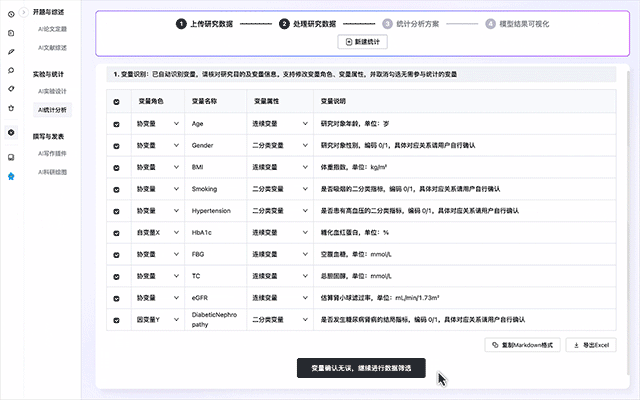Uncheck the HbA1c variable checkbox
The image size is (640, 400).
[x=116, y=233]
